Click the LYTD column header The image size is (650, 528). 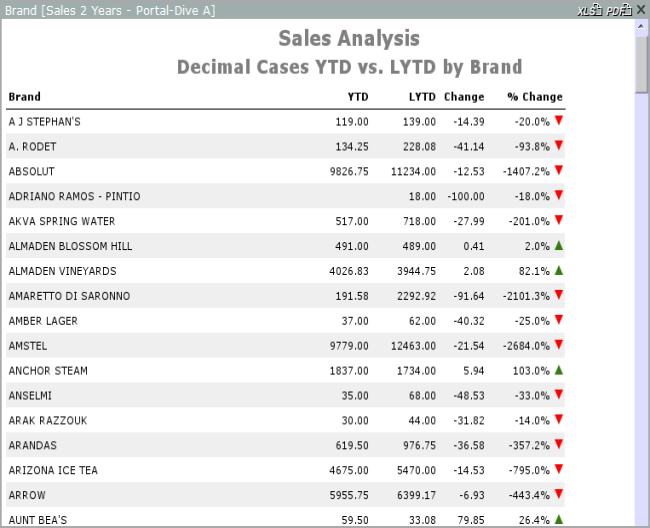(422, 97)
